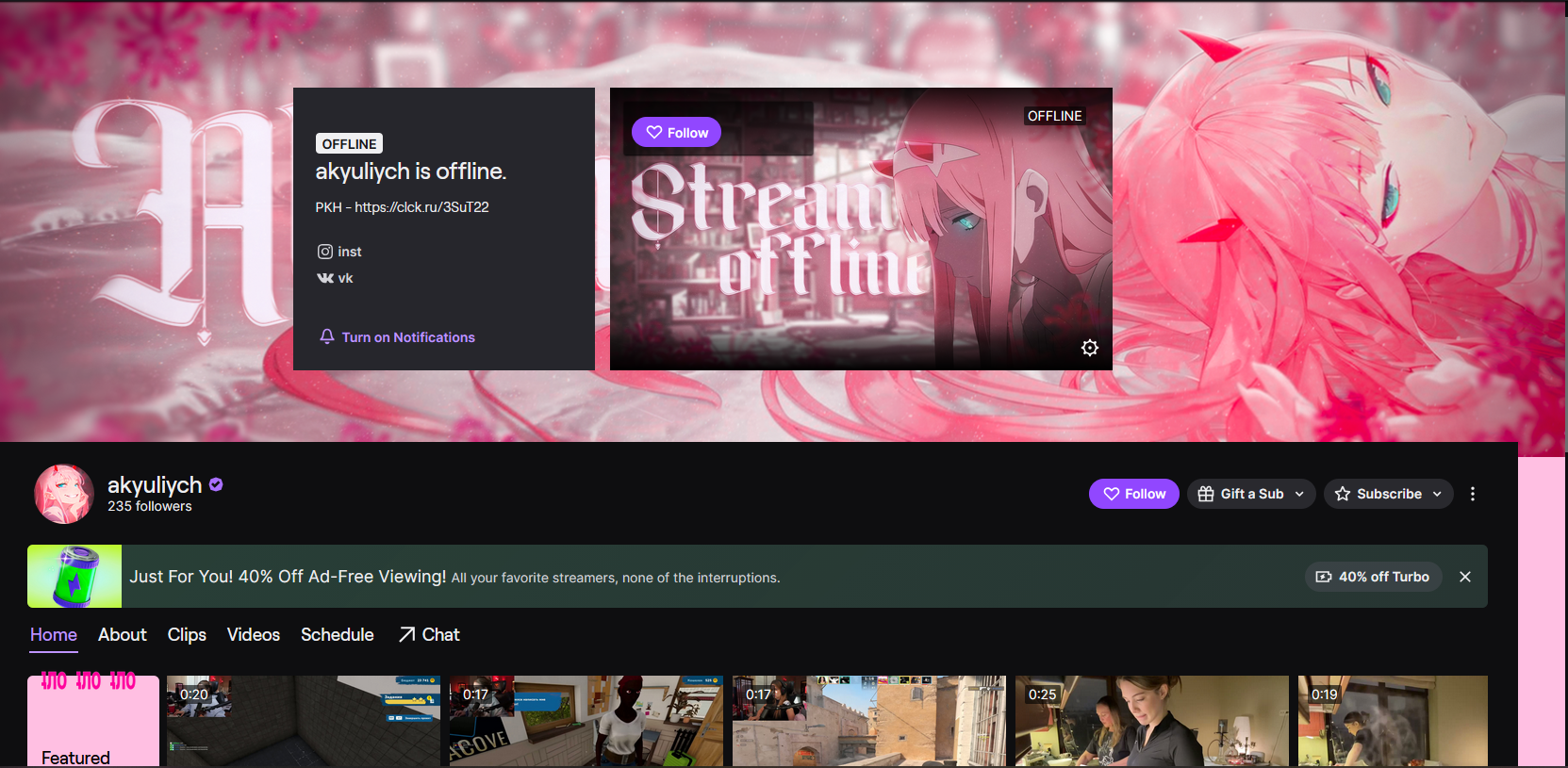Pop out the Chat tab
The height and width of the screenshot is (768, 1568).
(x=429, y=635)
